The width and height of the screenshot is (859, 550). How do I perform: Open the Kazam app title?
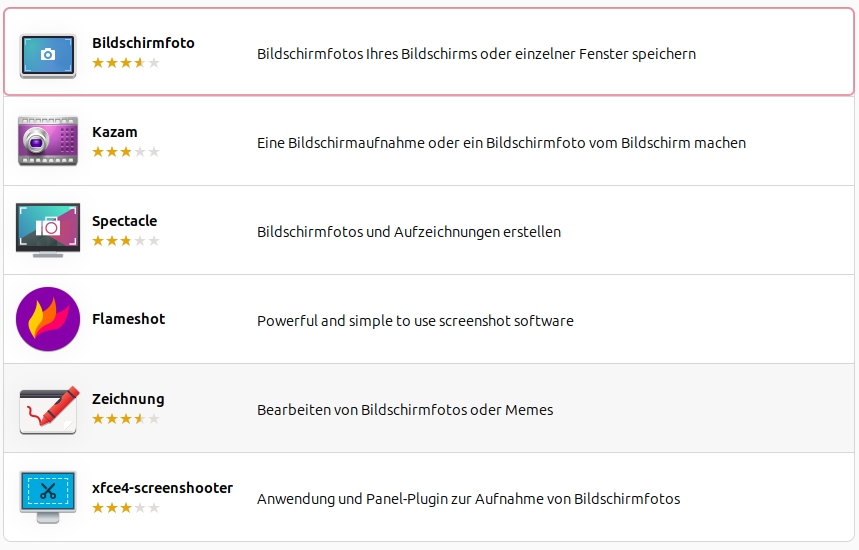[x=115, y=132]
